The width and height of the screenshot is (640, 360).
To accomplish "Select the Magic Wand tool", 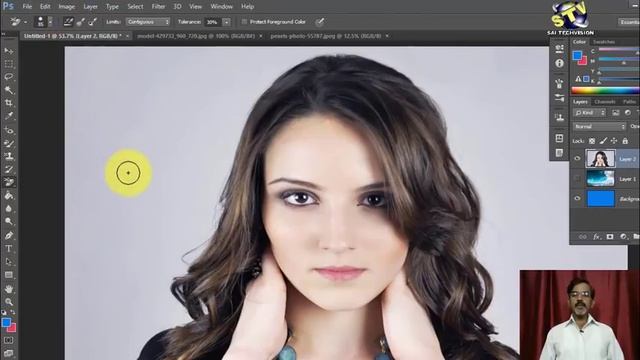I will [x=9, y=90].
